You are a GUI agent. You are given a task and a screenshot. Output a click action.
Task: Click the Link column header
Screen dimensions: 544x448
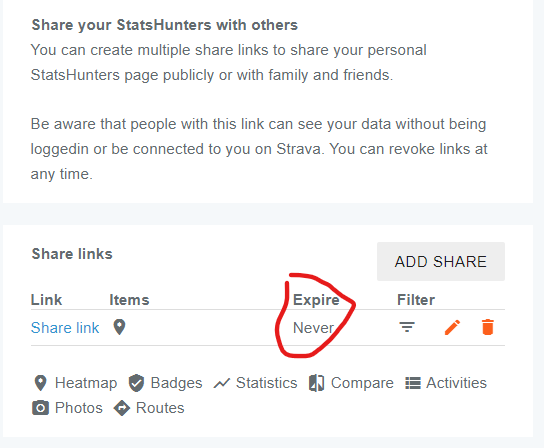click(46, 300)
